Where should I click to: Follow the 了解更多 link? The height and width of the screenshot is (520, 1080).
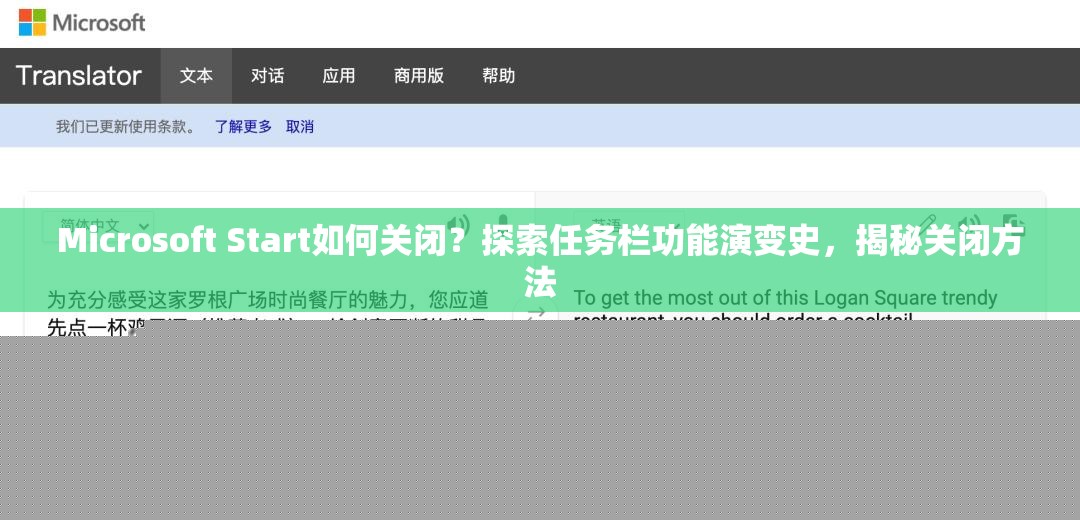[243, 127]
